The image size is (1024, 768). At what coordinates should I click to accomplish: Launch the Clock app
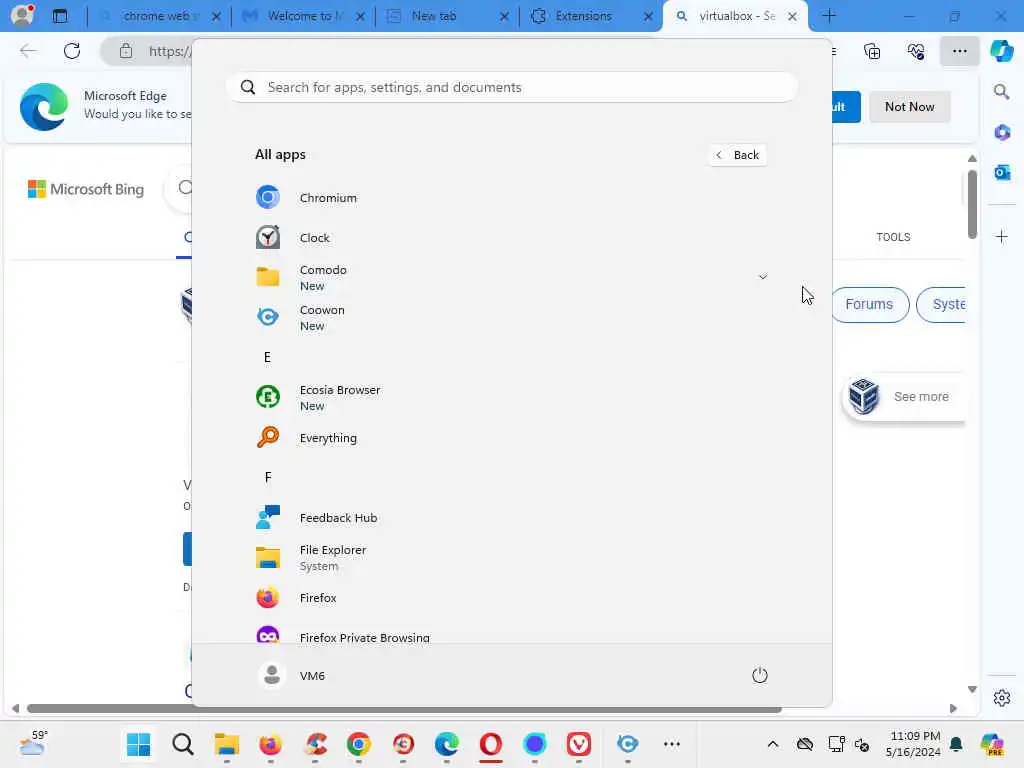[509, 238]
